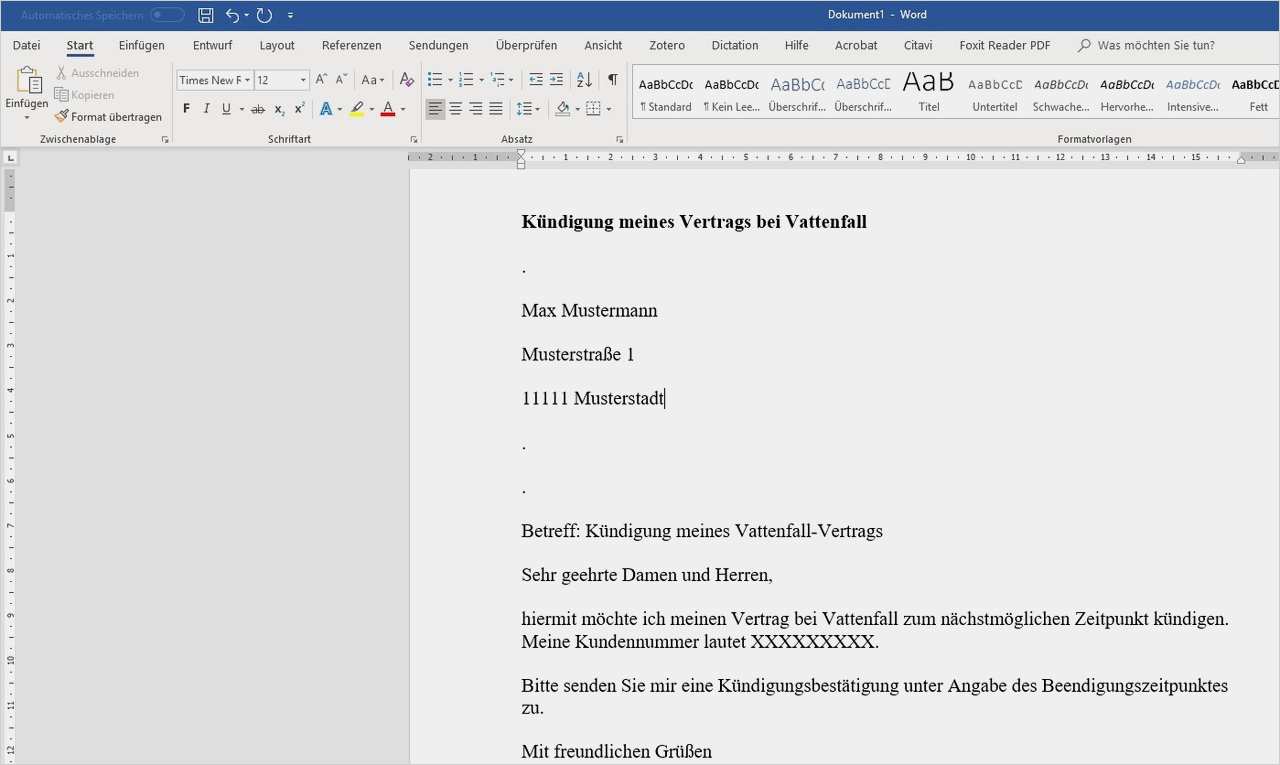This screenshot has height=765, width=1280.
Task: Click the Einfügen paste clipboard icon
Action: (x=27, y=81)
